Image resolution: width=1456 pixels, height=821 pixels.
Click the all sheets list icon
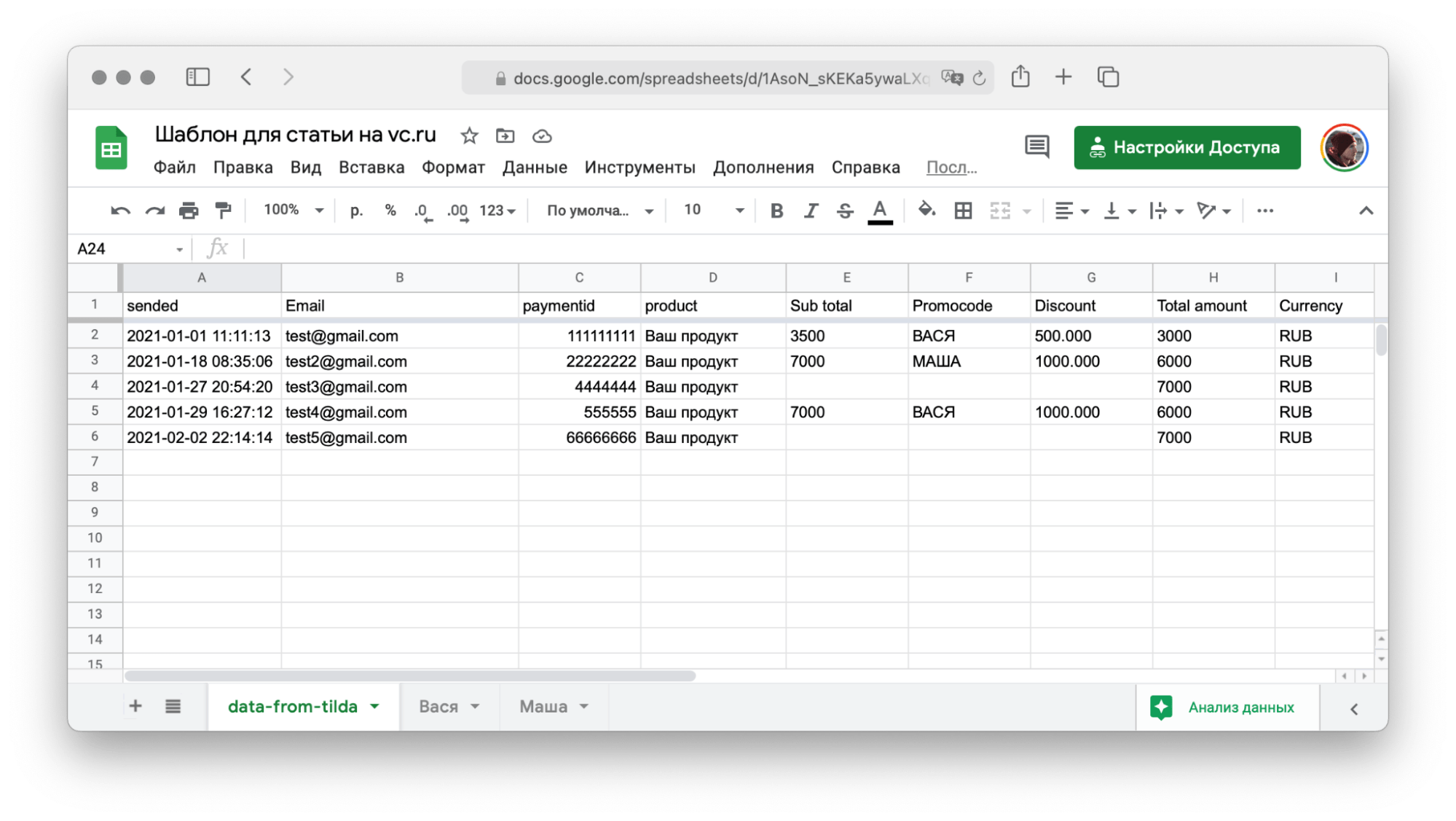[x=173, y=706]
